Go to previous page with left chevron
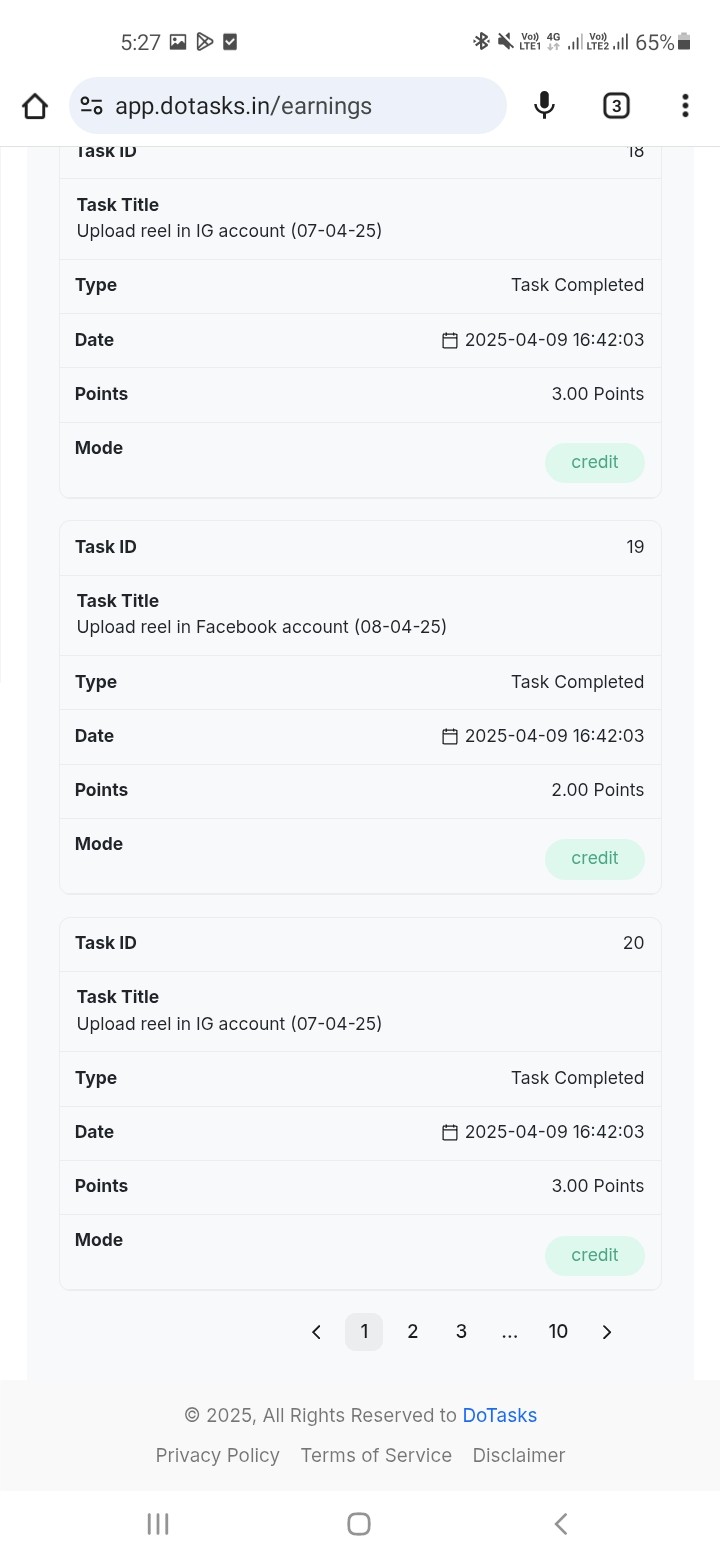Viewport: 720px width, 1560px height. point(316,1332)
